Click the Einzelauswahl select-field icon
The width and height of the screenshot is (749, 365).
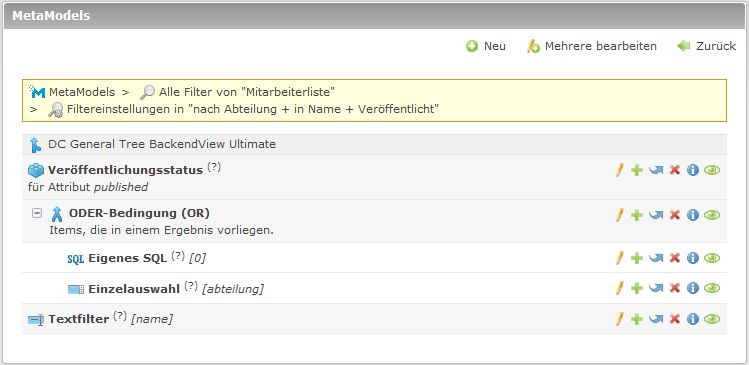click(x=76, y=289)
